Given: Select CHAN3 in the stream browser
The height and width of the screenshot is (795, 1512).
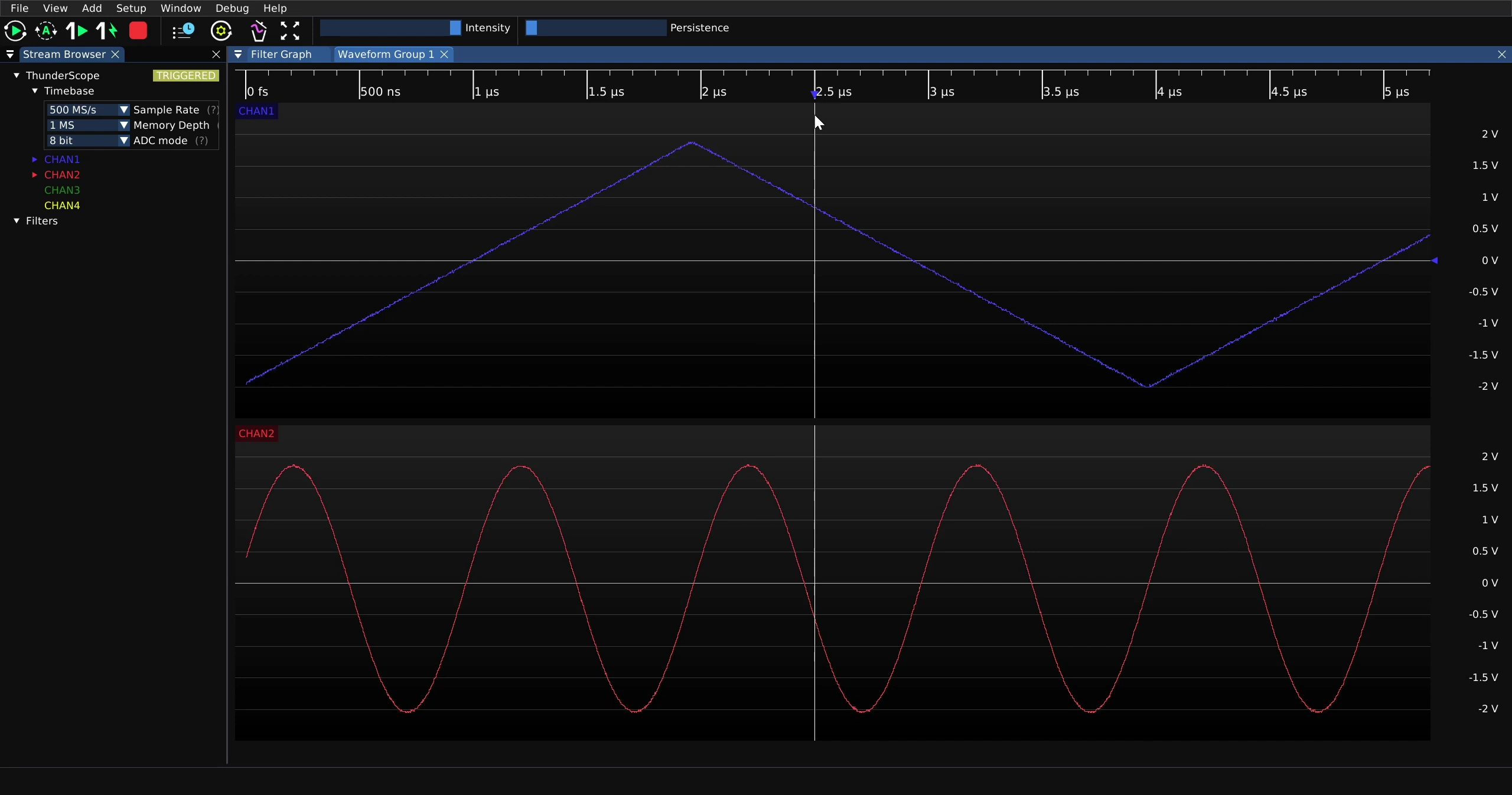Looking at the screenshot, I should pos(62,190).
